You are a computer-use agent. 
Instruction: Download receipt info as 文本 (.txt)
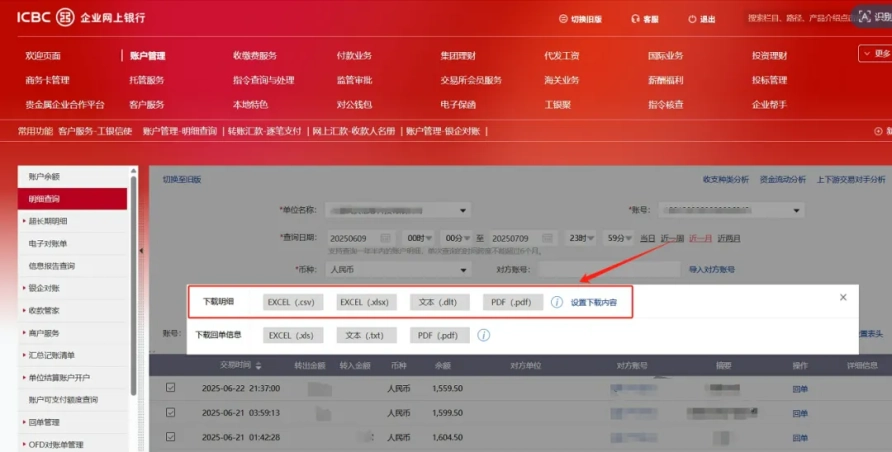tap(366, 335)
